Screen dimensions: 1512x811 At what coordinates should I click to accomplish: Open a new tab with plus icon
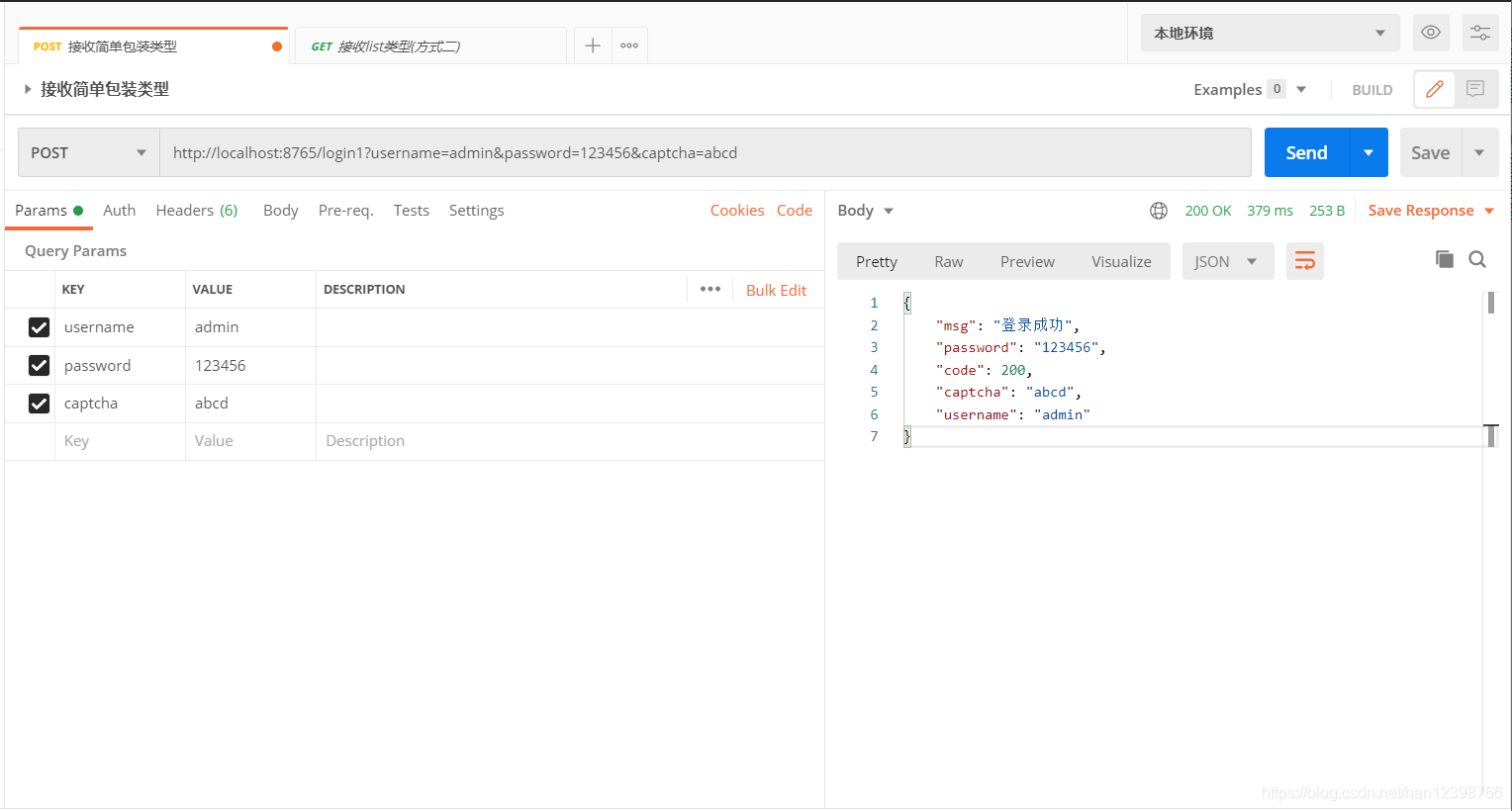[x=592, y=45]
